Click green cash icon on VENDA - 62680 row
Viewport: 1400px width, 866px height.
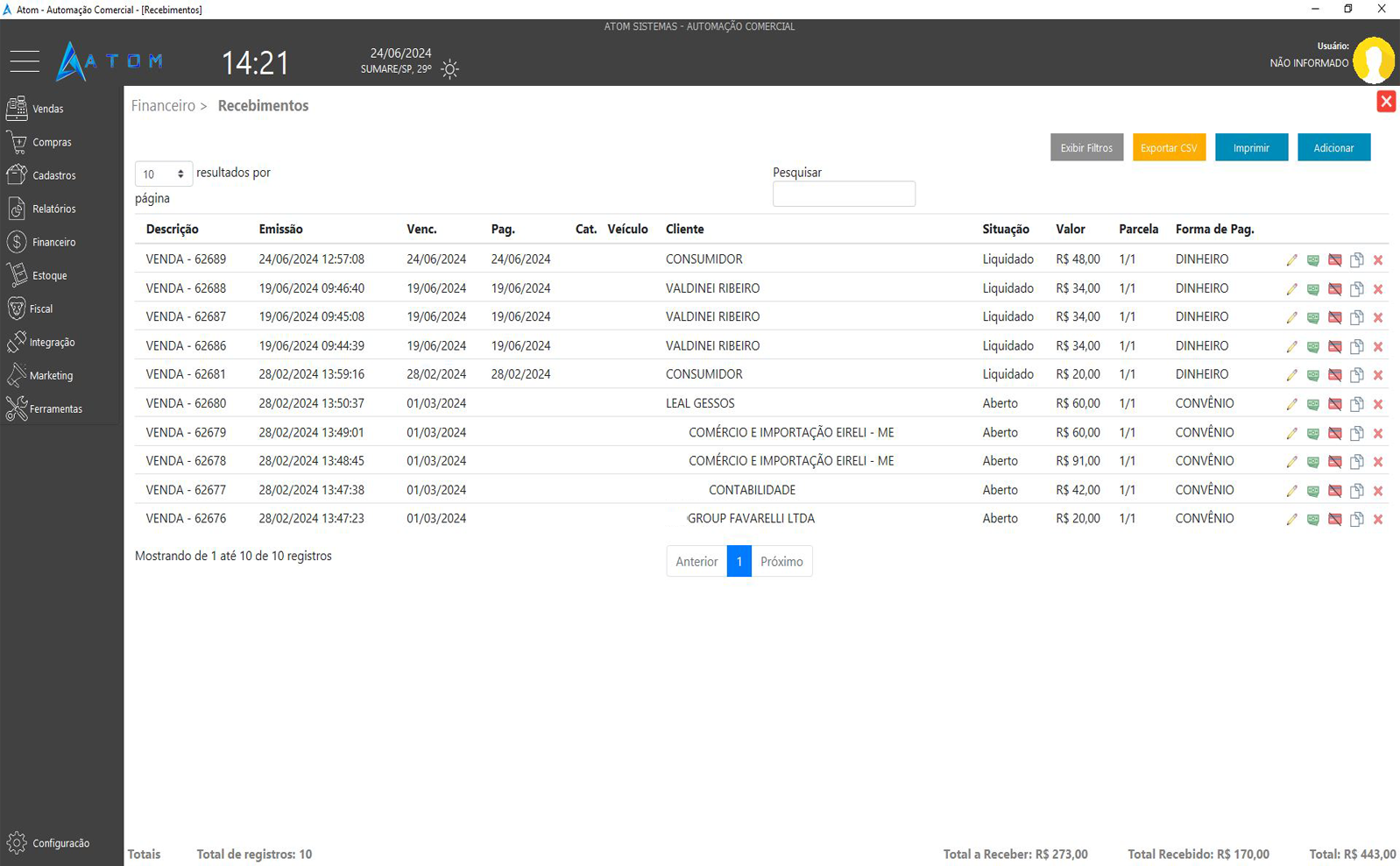(x=1312, y=404)
